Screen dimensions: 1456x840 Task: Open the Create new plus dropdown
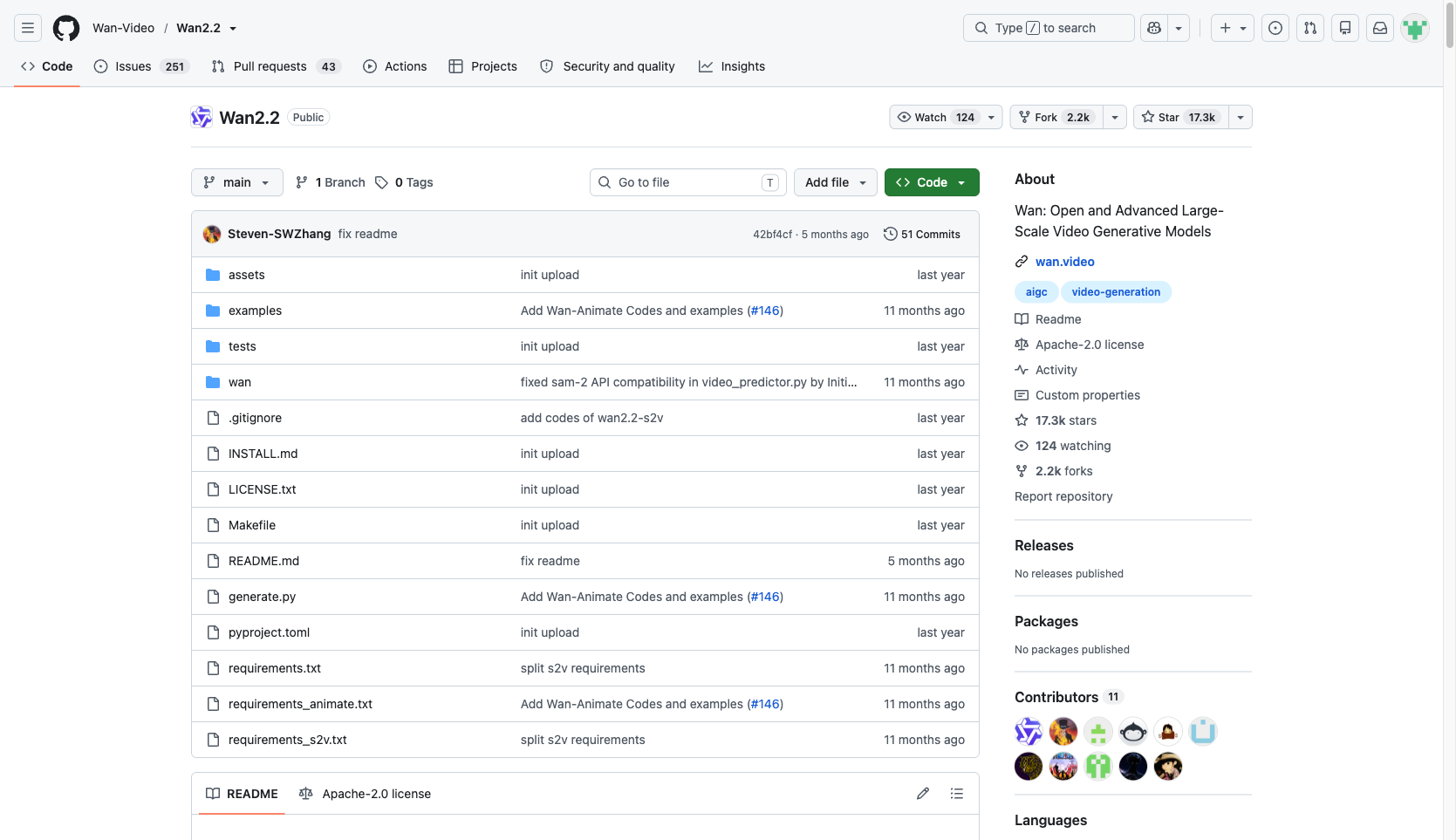pyautogui.click(x=1233, y=28)
